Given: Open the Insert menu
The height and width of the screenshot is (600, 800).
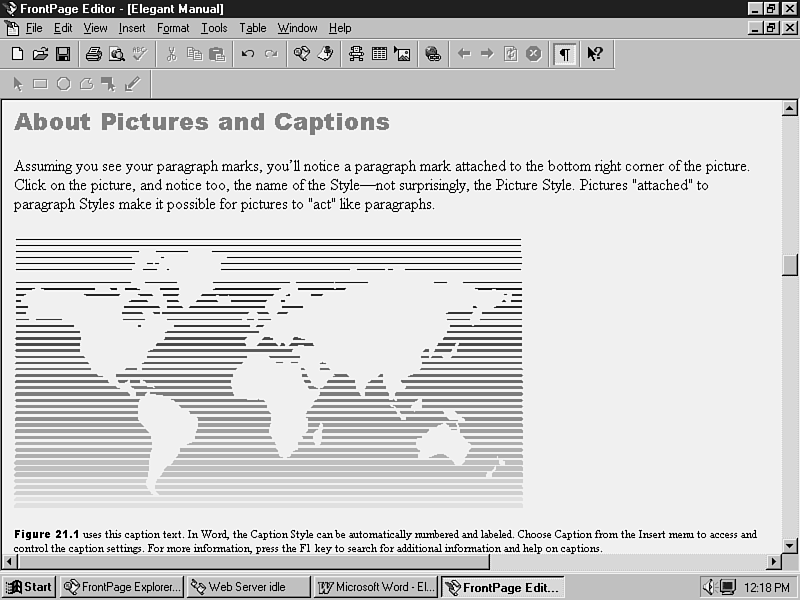Looking at the screenshot, I should click(132, 28).
